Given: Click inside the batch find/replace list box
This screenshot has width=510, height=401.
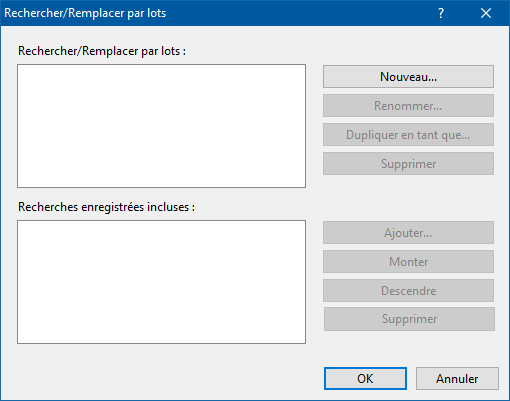Looking at the screenshot, I should tap(162, 126).
